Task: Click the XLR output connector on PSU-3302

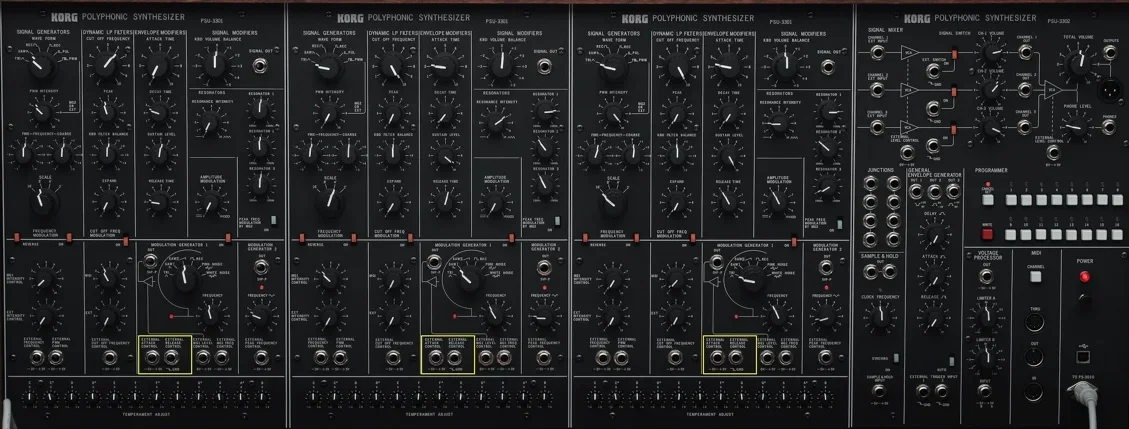Action: coord(1110,89)
